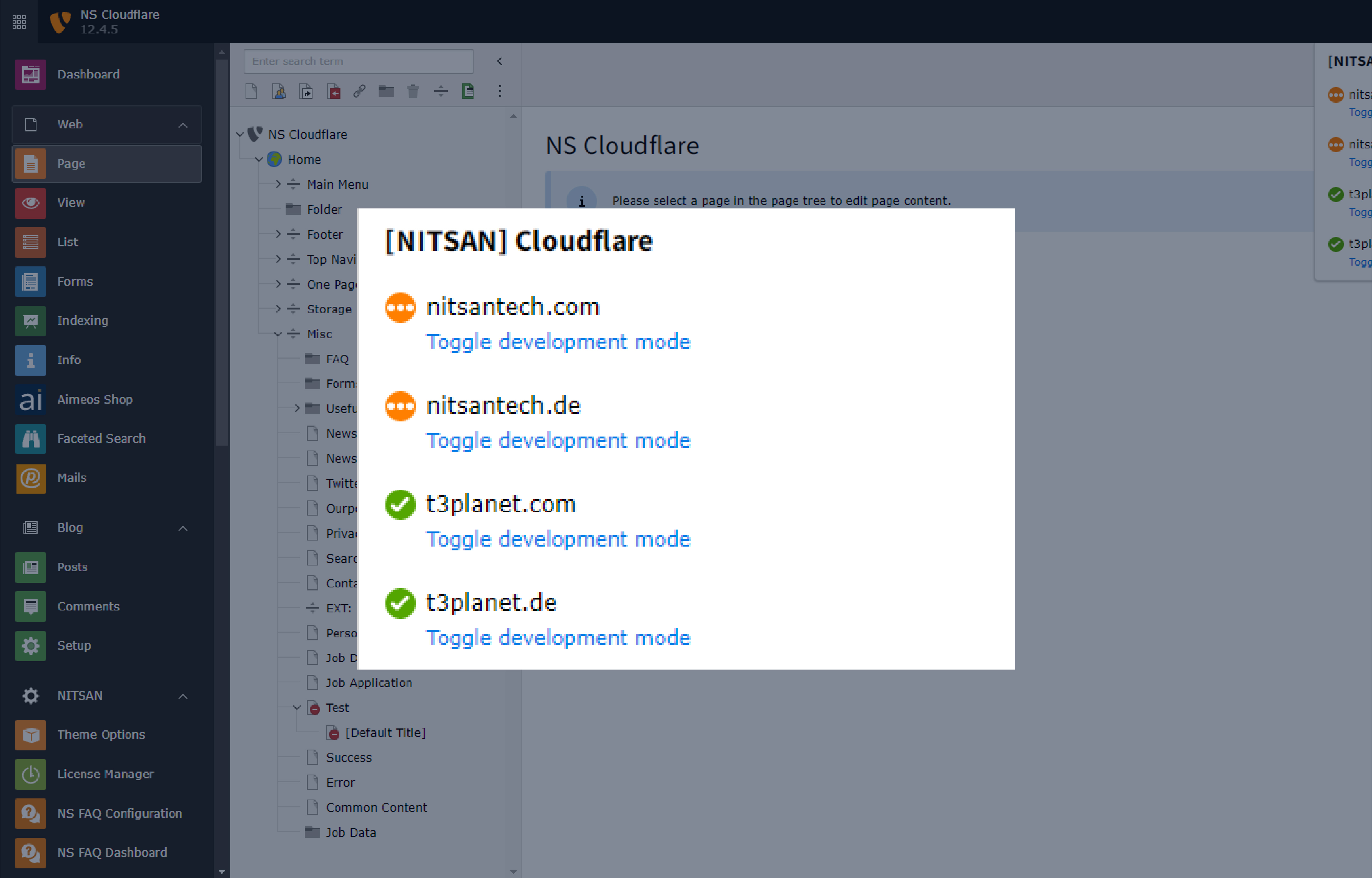Collapse the page tree panel with the arrow
This screenshot has height=878, width=1372.
coord(500,61)
